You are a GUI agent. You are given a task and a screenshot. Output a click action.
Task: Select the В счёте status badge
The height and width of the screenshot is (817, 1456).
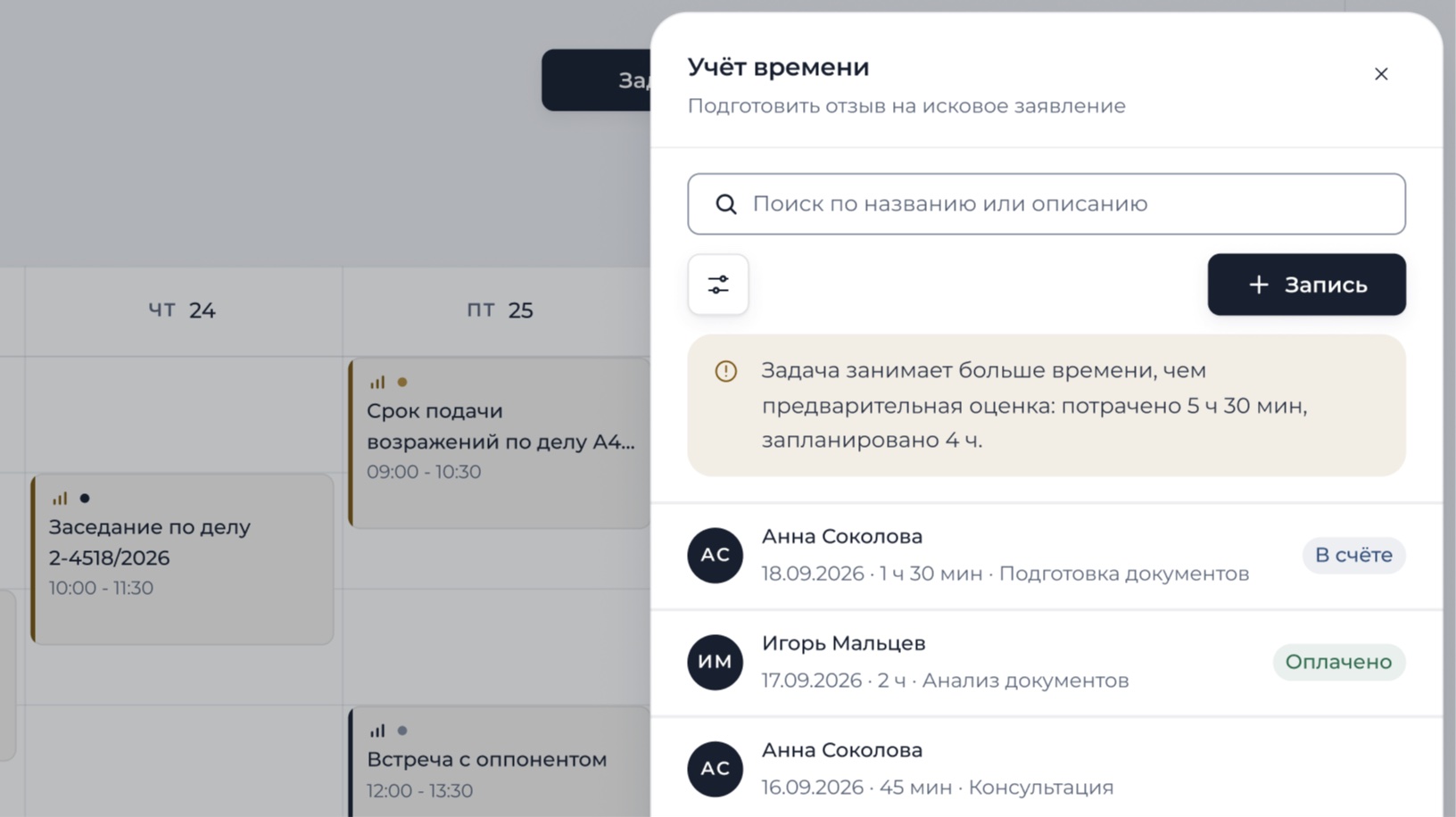pos(1353,555)
